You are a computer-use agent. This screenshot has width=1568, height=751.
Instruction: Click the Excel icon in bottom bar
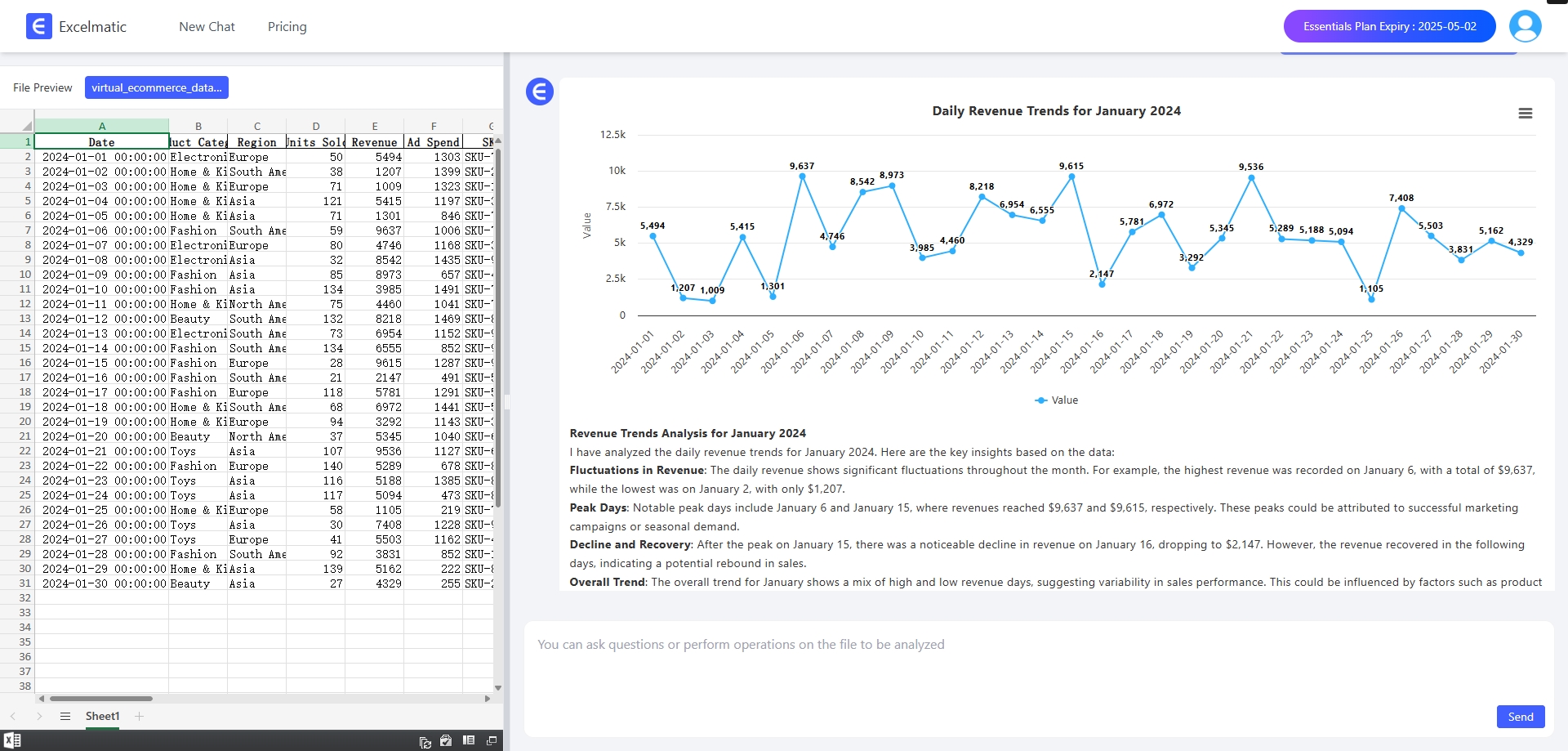pos(12,740)
